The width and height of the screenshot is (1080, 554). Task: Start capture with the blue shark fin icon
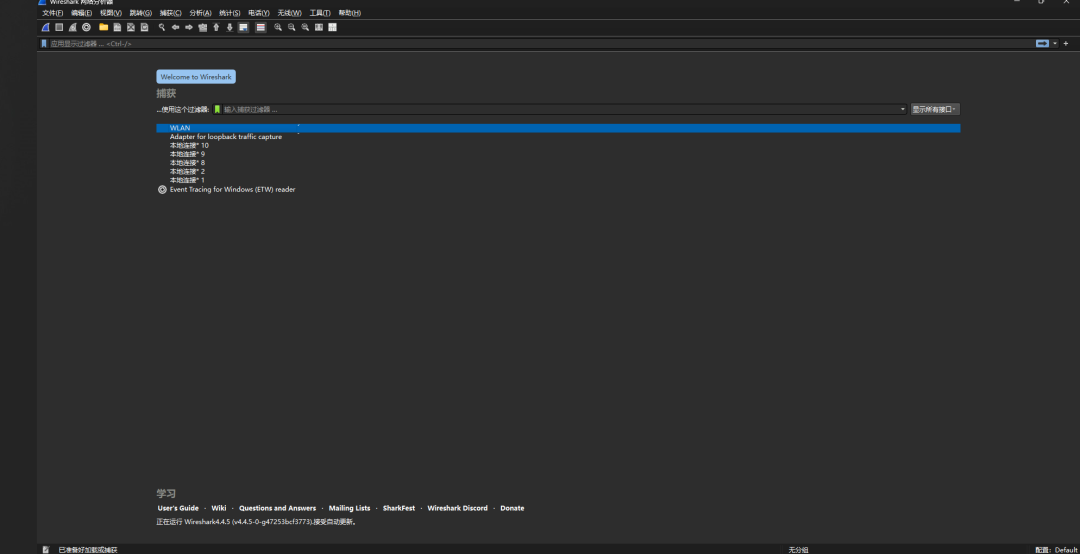[x=45, y=27]
